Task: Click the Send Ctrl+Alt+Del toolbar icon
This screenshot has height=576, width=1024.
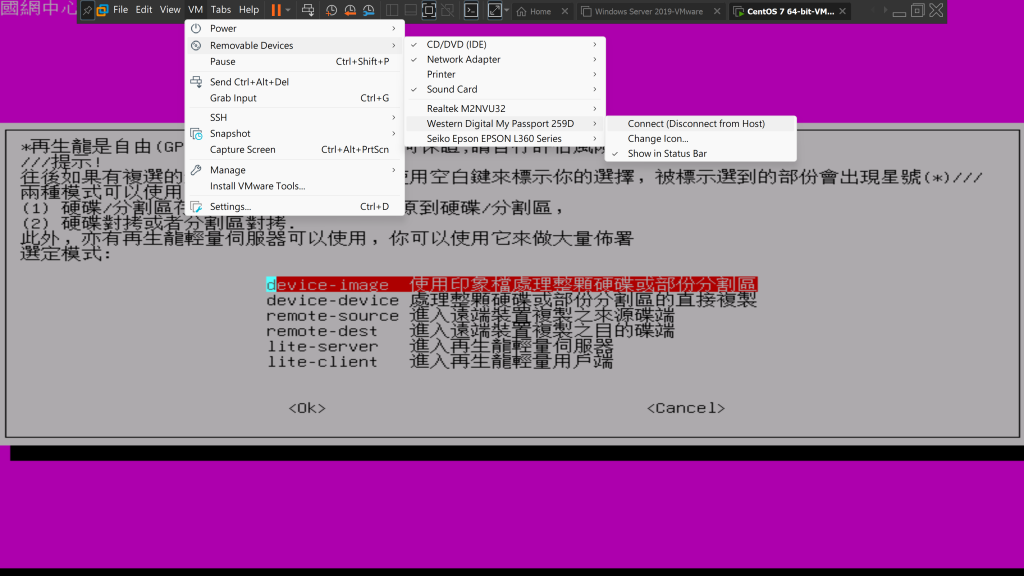Action: pos(308,10)
